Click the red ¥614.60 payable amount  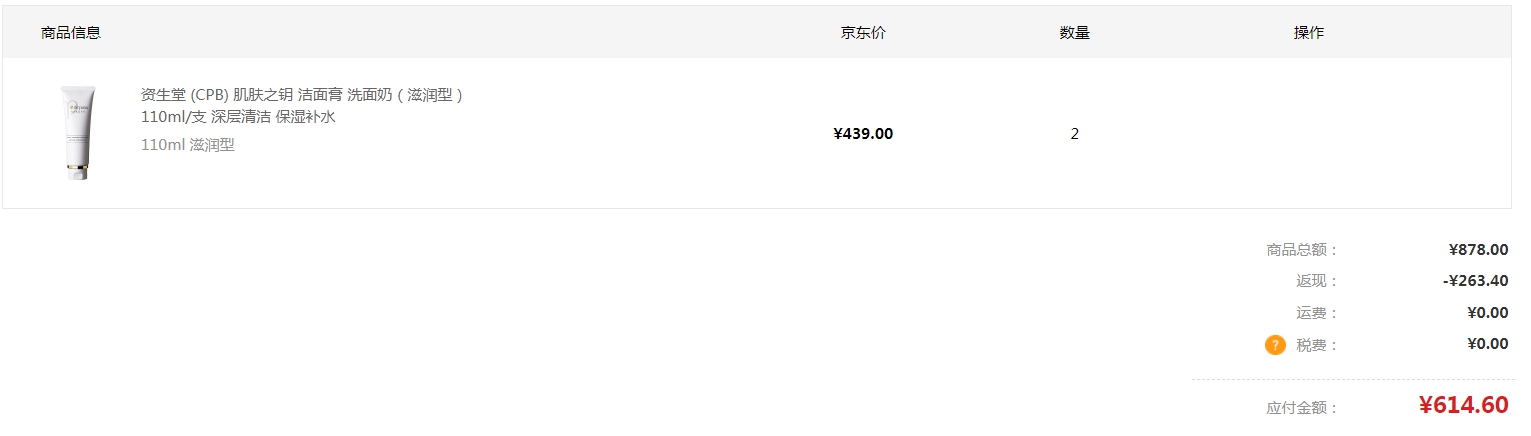click(1463, 405)
